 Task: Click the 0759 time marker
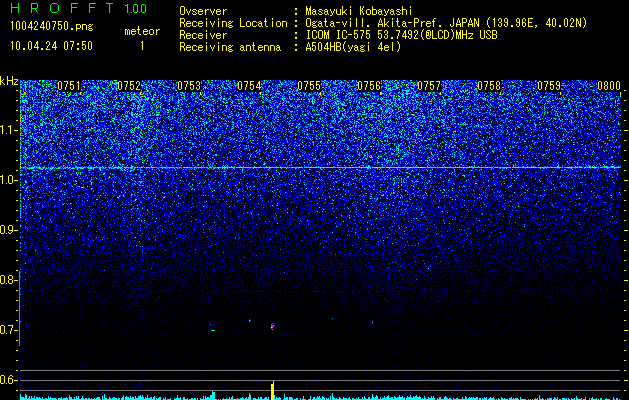click(549, 86)
